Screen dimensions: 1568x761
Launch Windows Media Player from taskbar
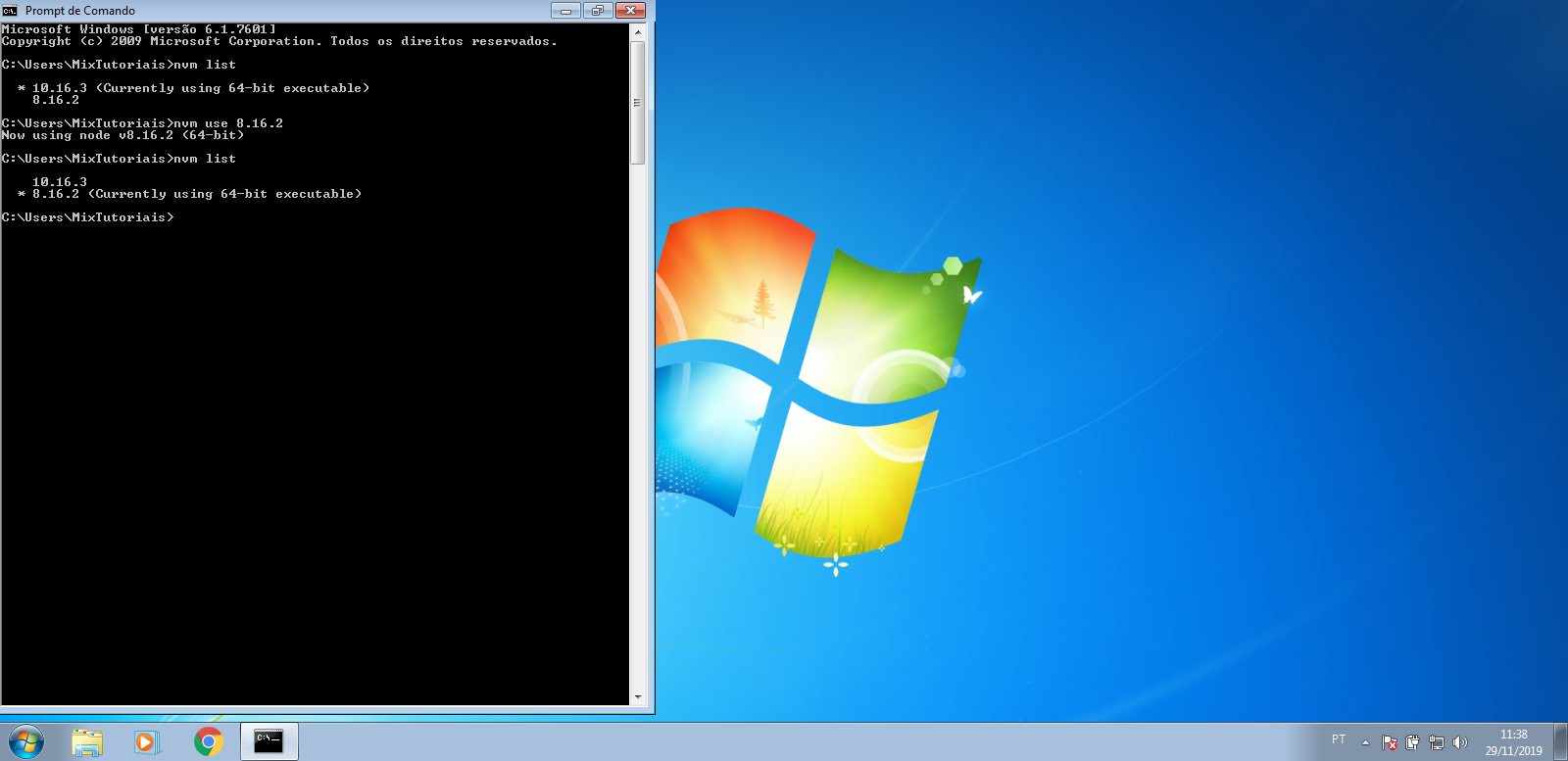point(147,741)
